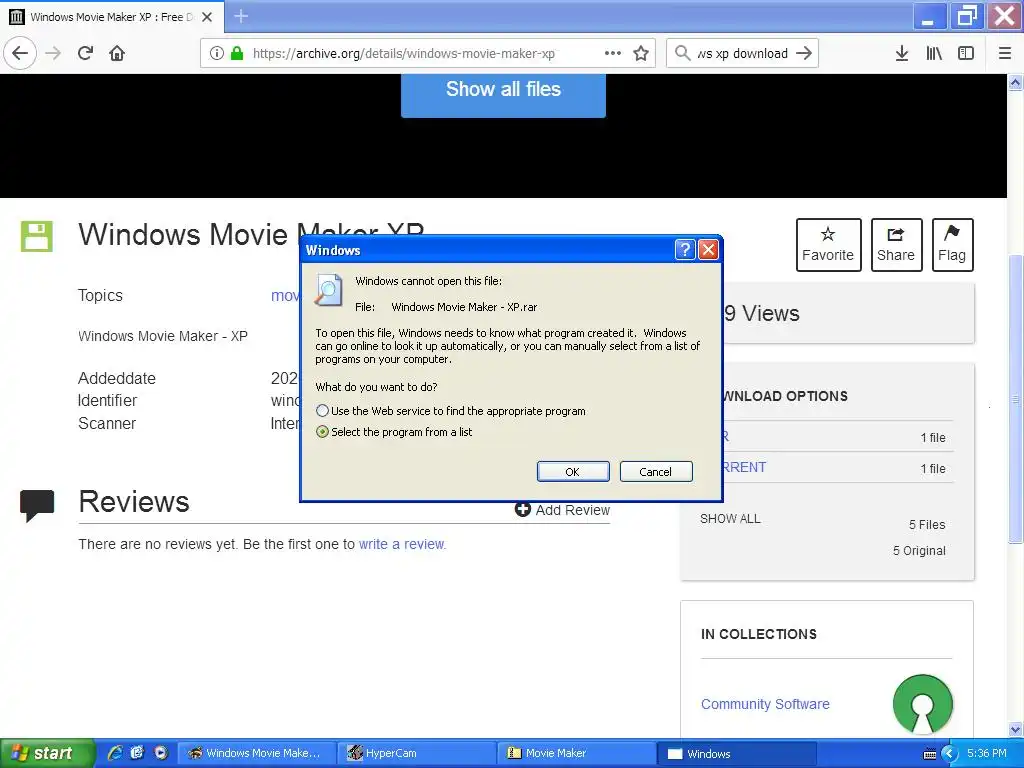Switch to Windows taskbar button
This screenshot has width=1024, height=768.
[x=737, y=753]
